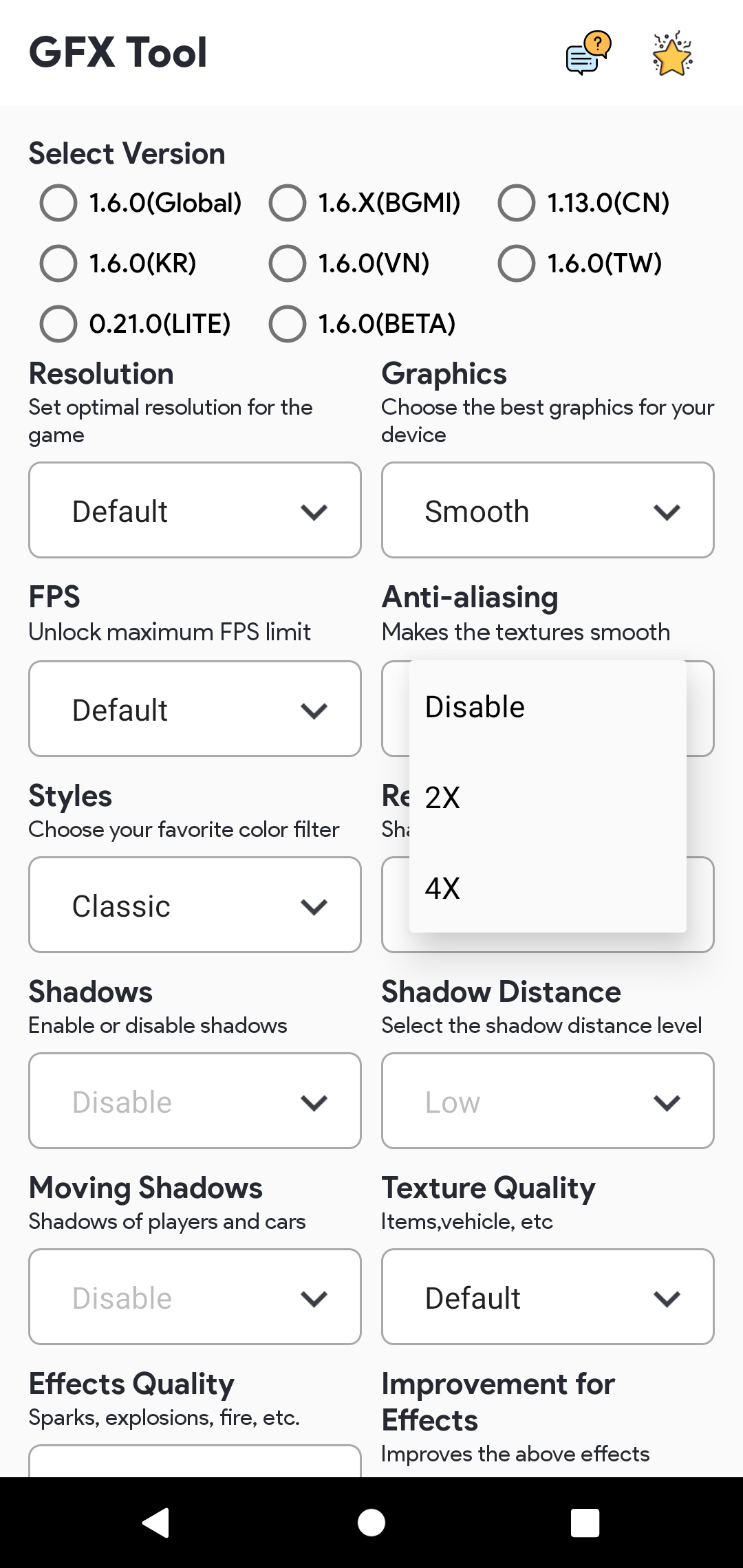Choose the 1.6.X(BGMI) version option

[x=288, y=203]
